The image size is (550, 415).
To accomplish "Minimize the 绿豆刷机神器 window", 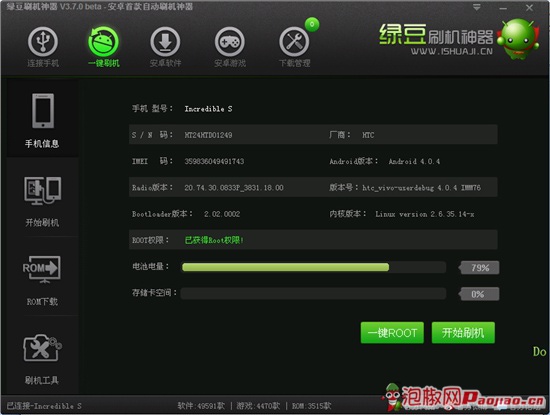I will tap(503, 8).
